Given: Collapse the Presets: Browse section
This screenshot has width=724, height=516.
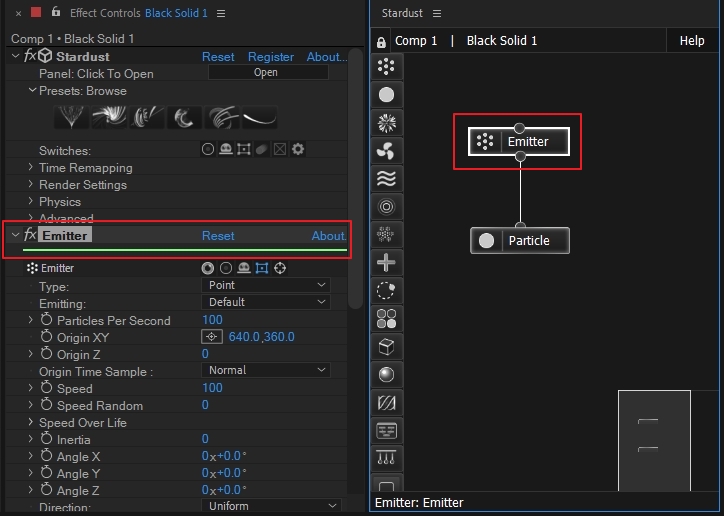Looking at the screenshot, I should pos(32,90).
